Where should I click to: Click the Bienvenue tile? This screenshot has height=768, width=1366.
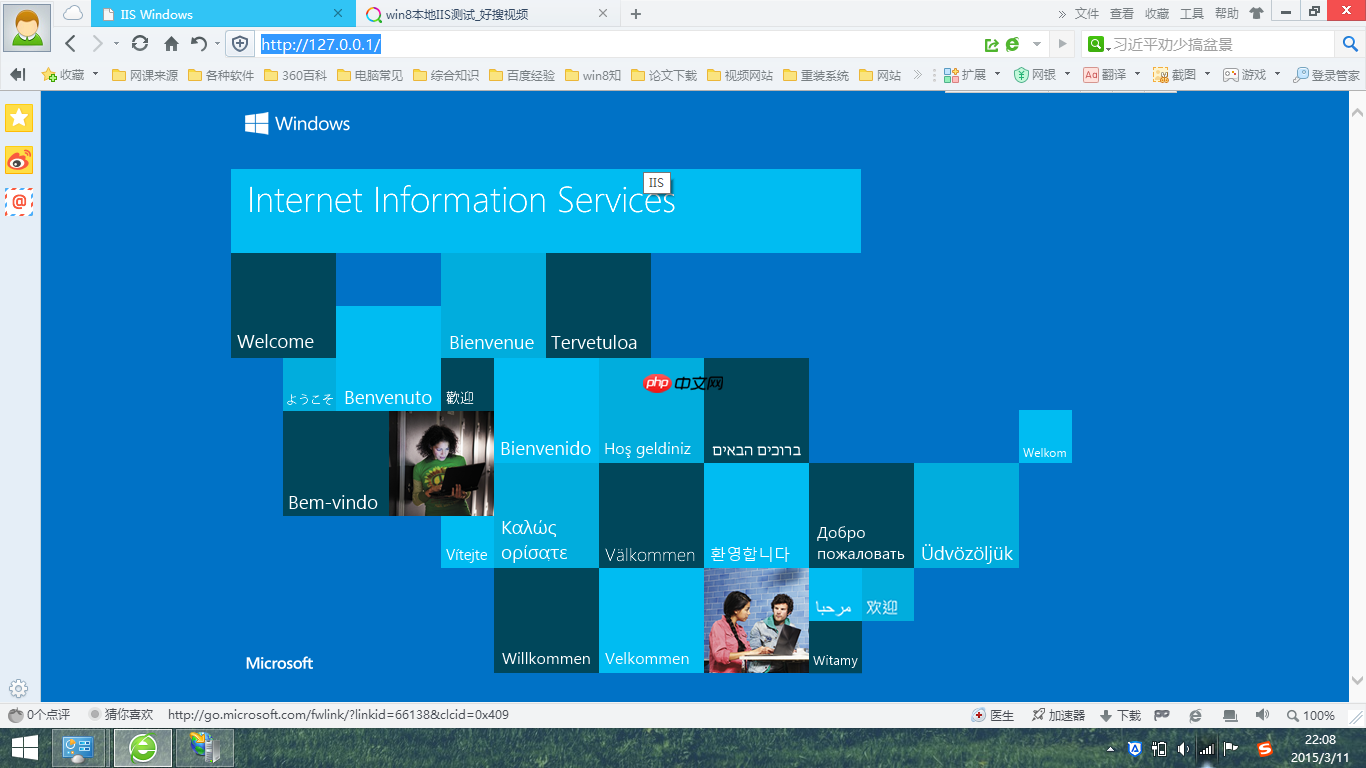[x=493, y=305]
